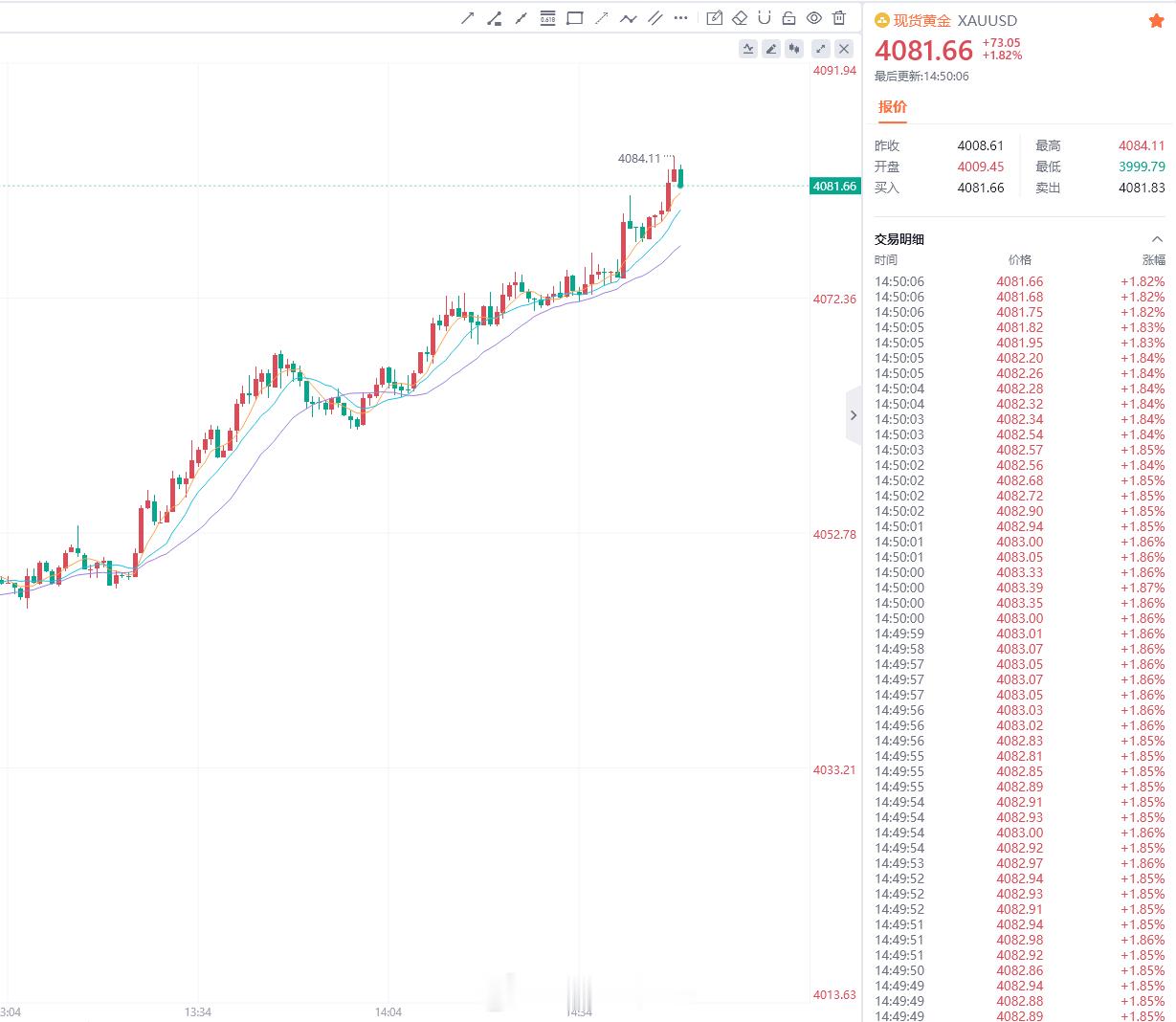1176x1022 pixels.
Task: Select the line segment drawing tool
Action: [521, 18]
